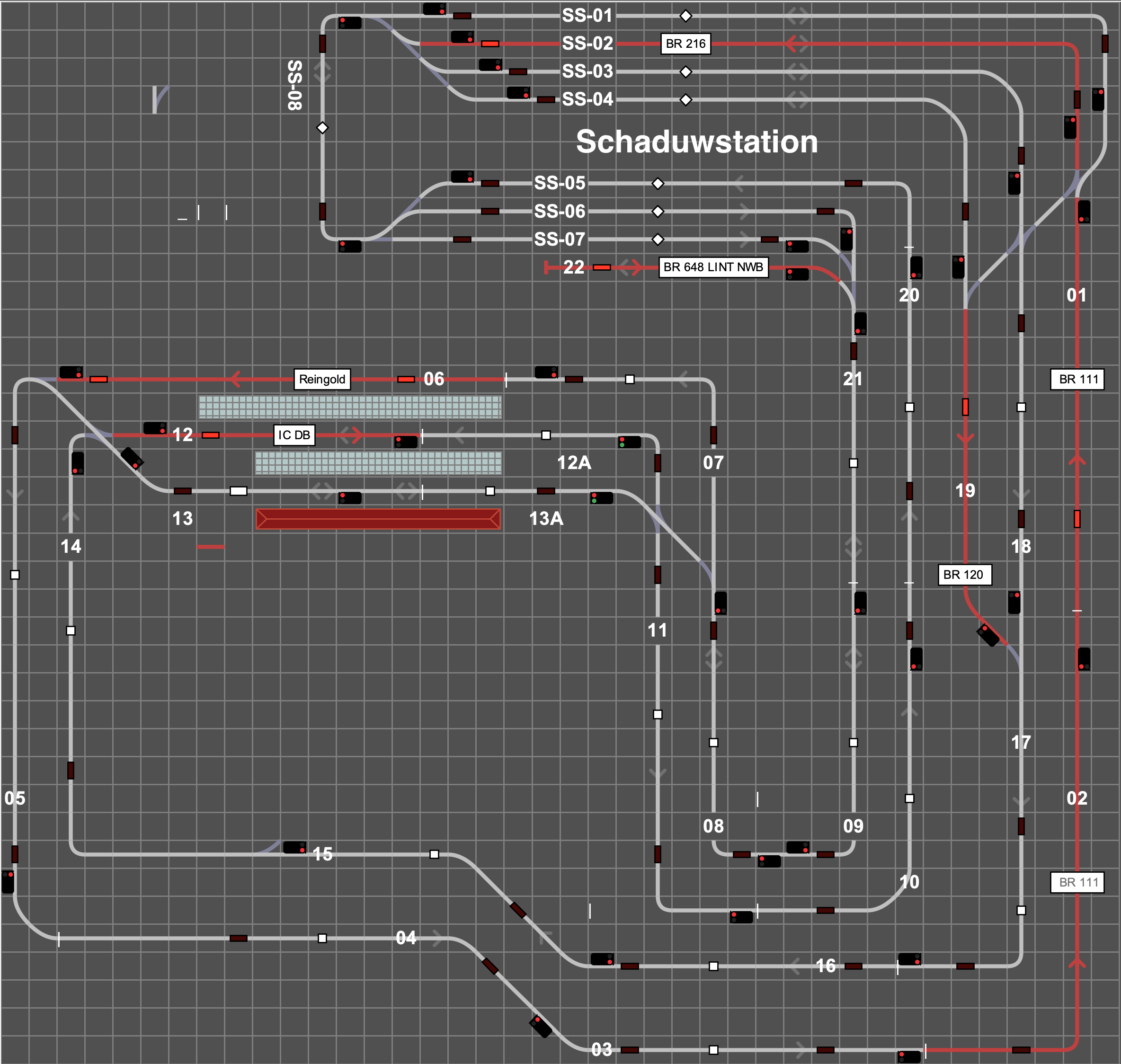
Task: Select block label SS-03
Action: (588, 72)
